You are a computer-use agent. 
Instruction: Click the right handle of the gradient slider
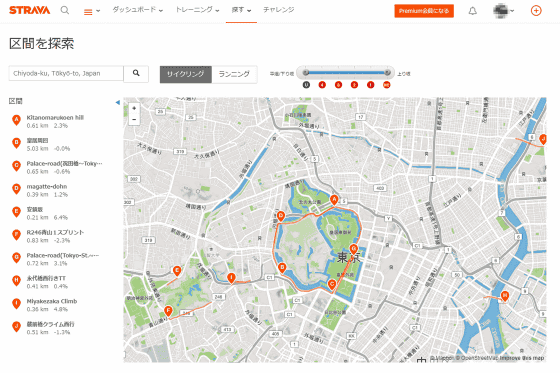point(388,73)
